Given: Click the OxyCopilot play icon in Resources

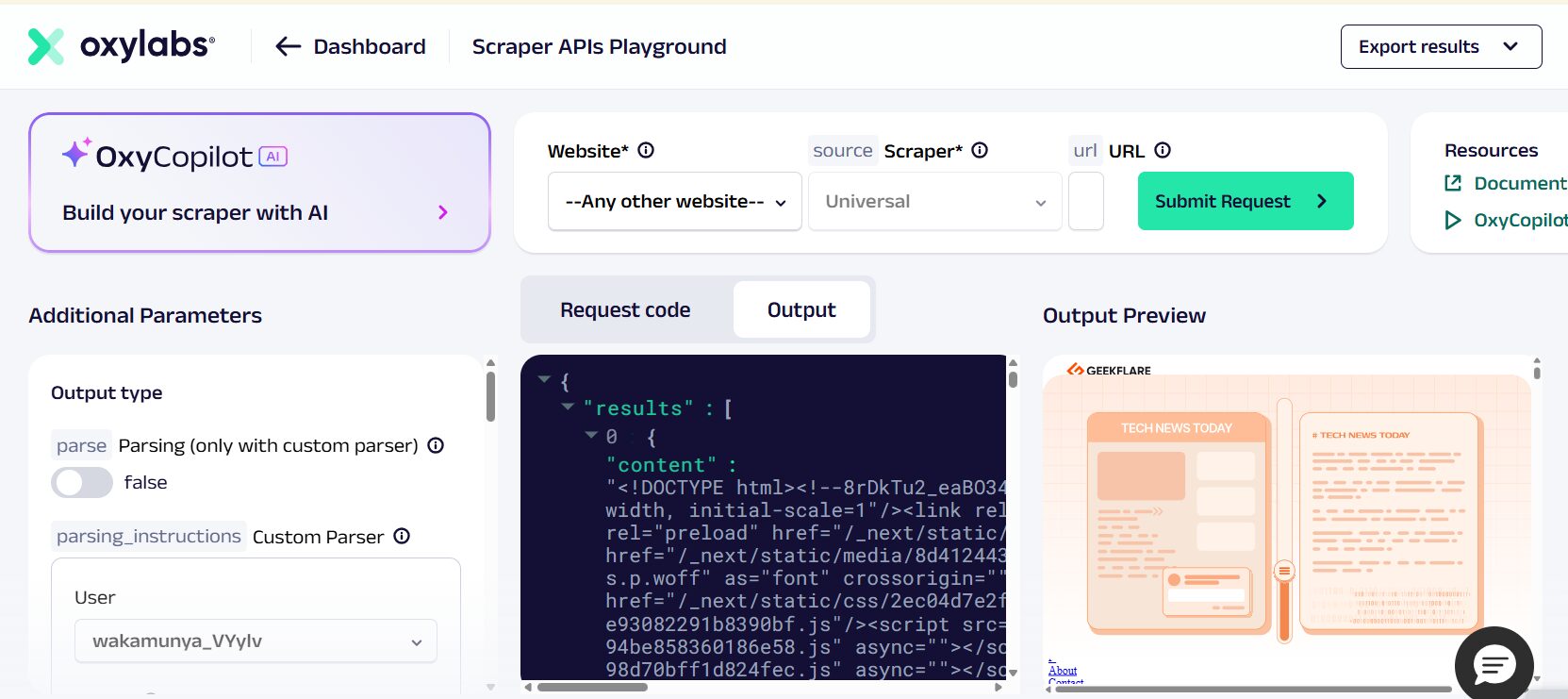Looking at the screenshot, I should click(1453, 220).
